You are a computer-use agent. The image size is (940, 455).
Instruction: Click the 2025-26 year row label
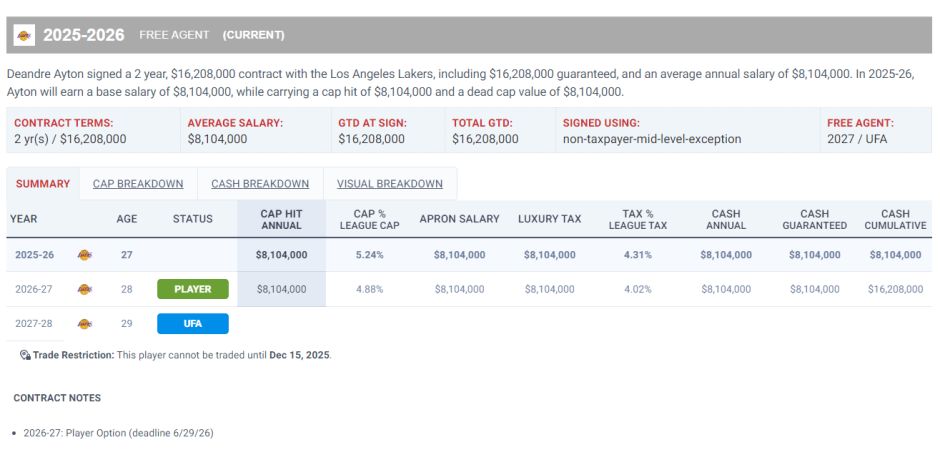click(x=35, y=255)
